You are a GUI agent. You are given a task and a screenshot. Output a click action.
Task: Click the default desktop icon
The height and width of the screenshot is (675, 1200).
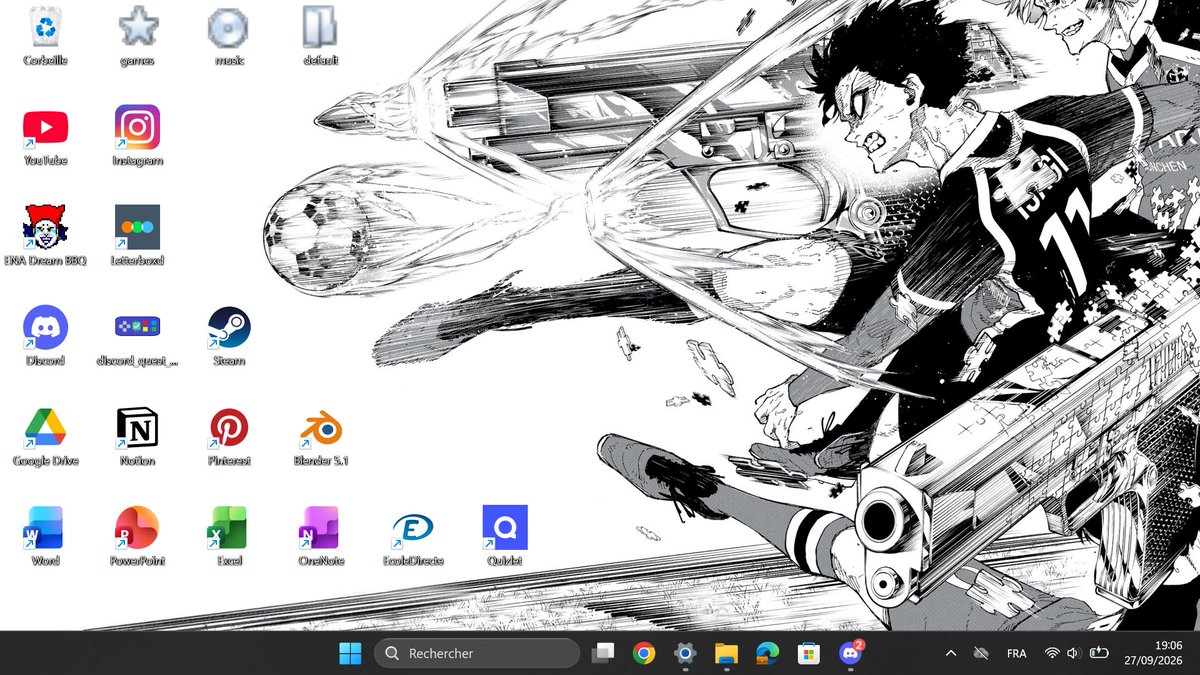(321, 35)
